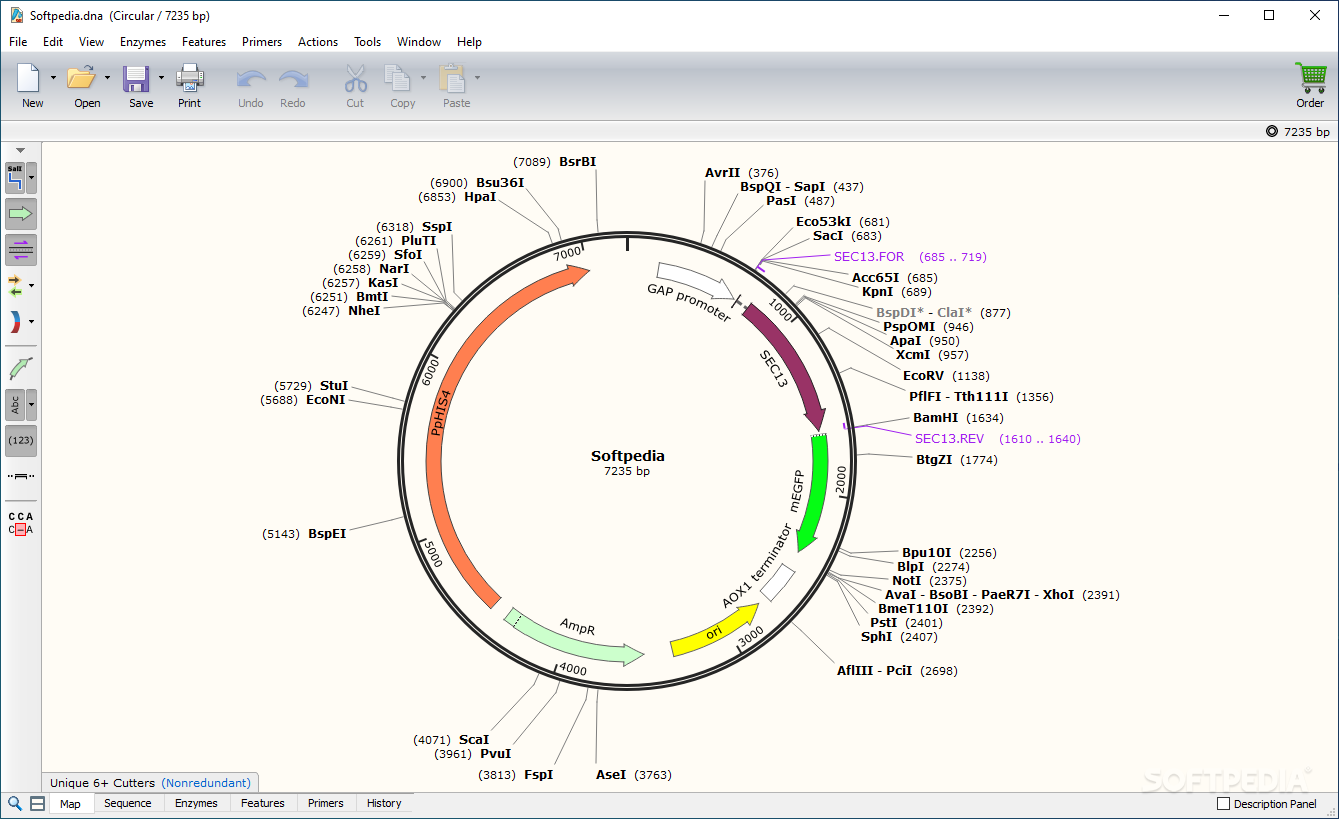
Task: Open the New button dropdown arrow
Action: (53, 78)
